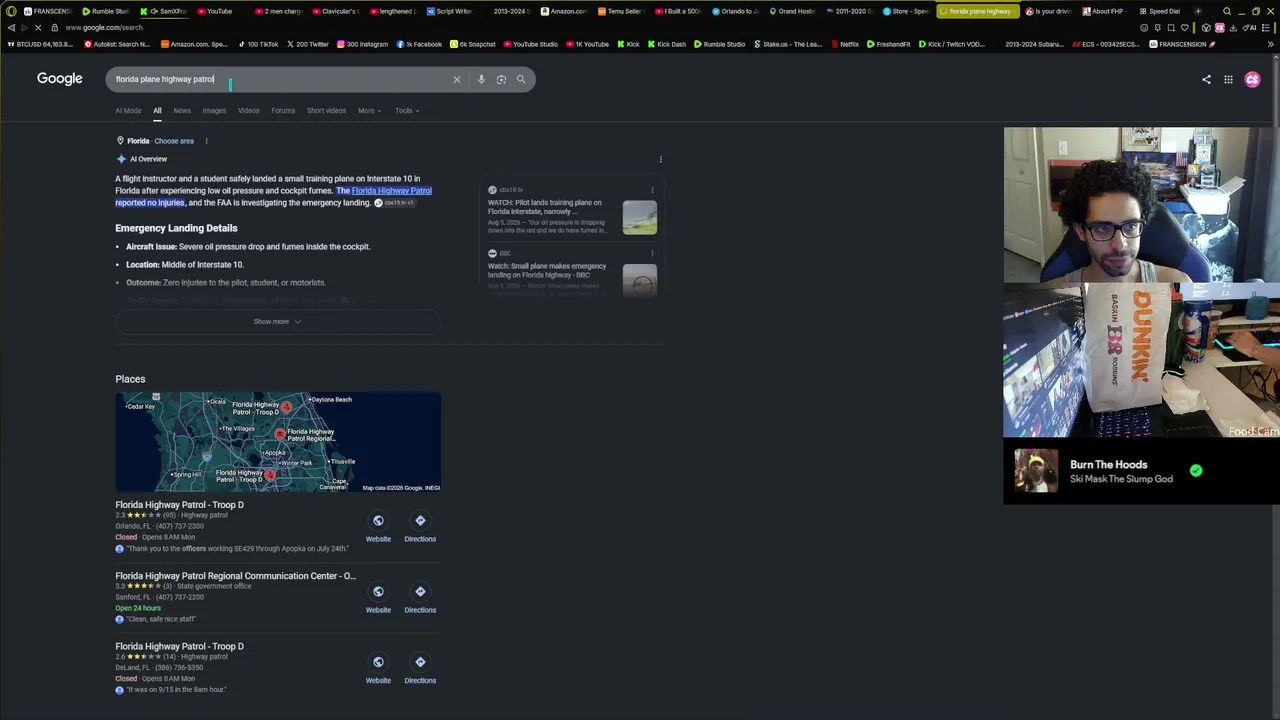
Task: Open options menu for the cbs19.tv source card
Action: (652, 190)
